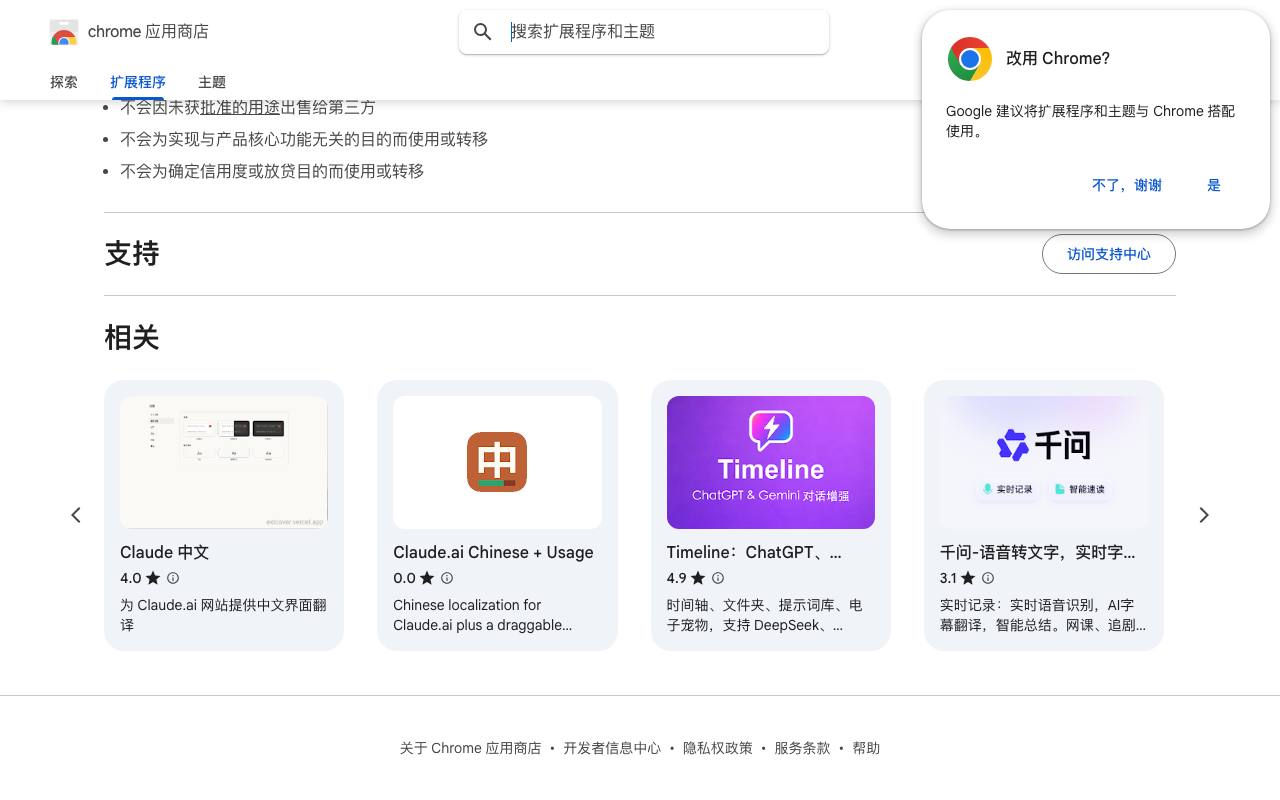Click bullet text 不会为确定信用度或放贷目的而使用或转移

pyautogui.click(x=272, y=171)
